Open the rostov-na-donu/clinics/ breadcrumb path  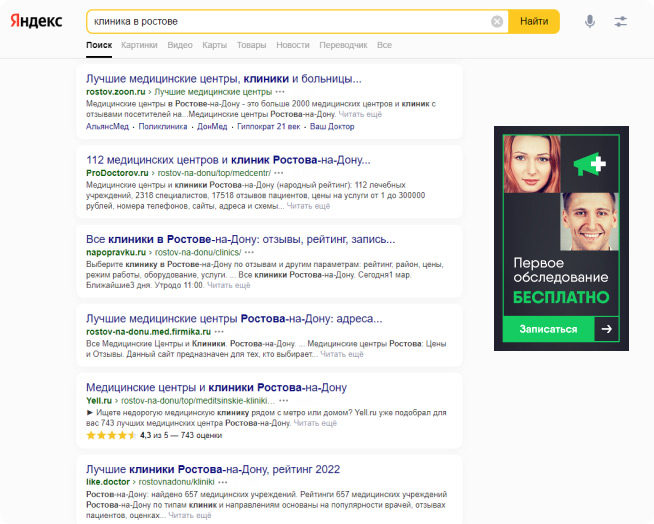click(x=198, y=252)
